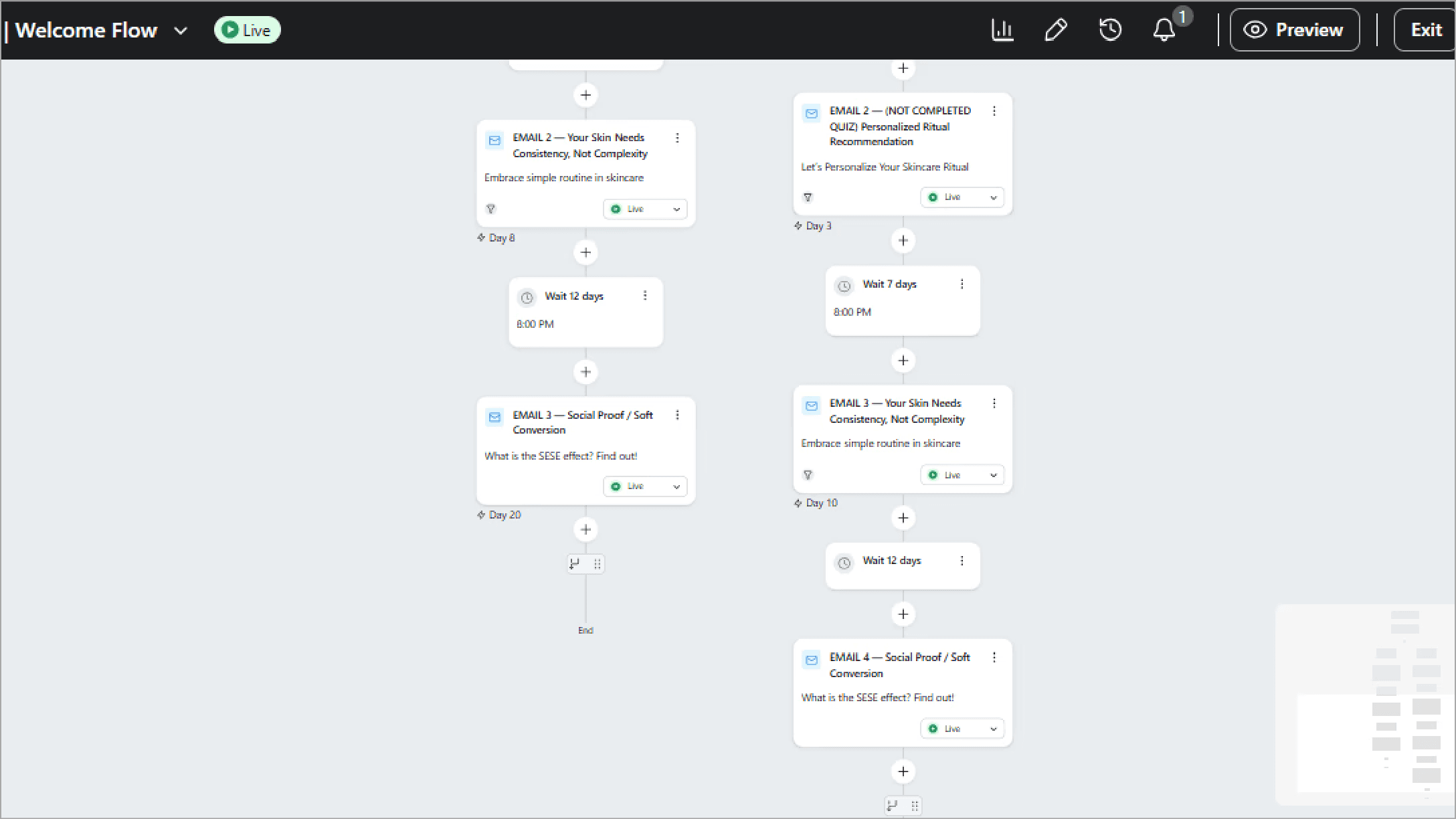Click the filter icon on EMAIL 3 Your Skin Needs Consistency card

tap(808, 475)
